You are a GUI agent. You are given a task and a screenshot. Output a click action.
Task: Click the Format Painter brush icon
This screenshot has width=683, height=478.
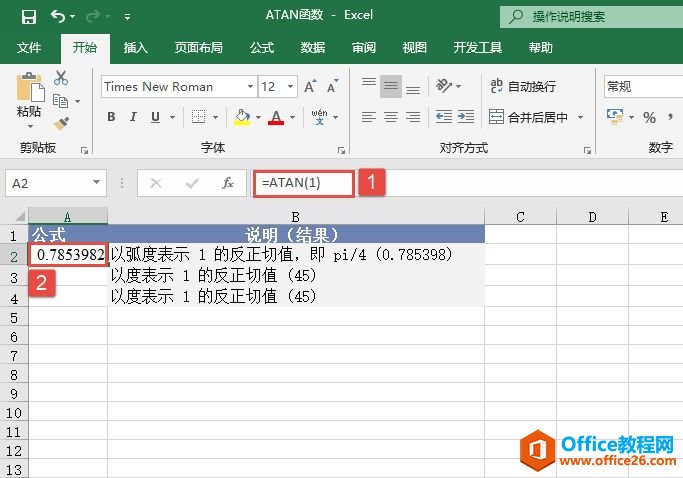coord(61,124)
